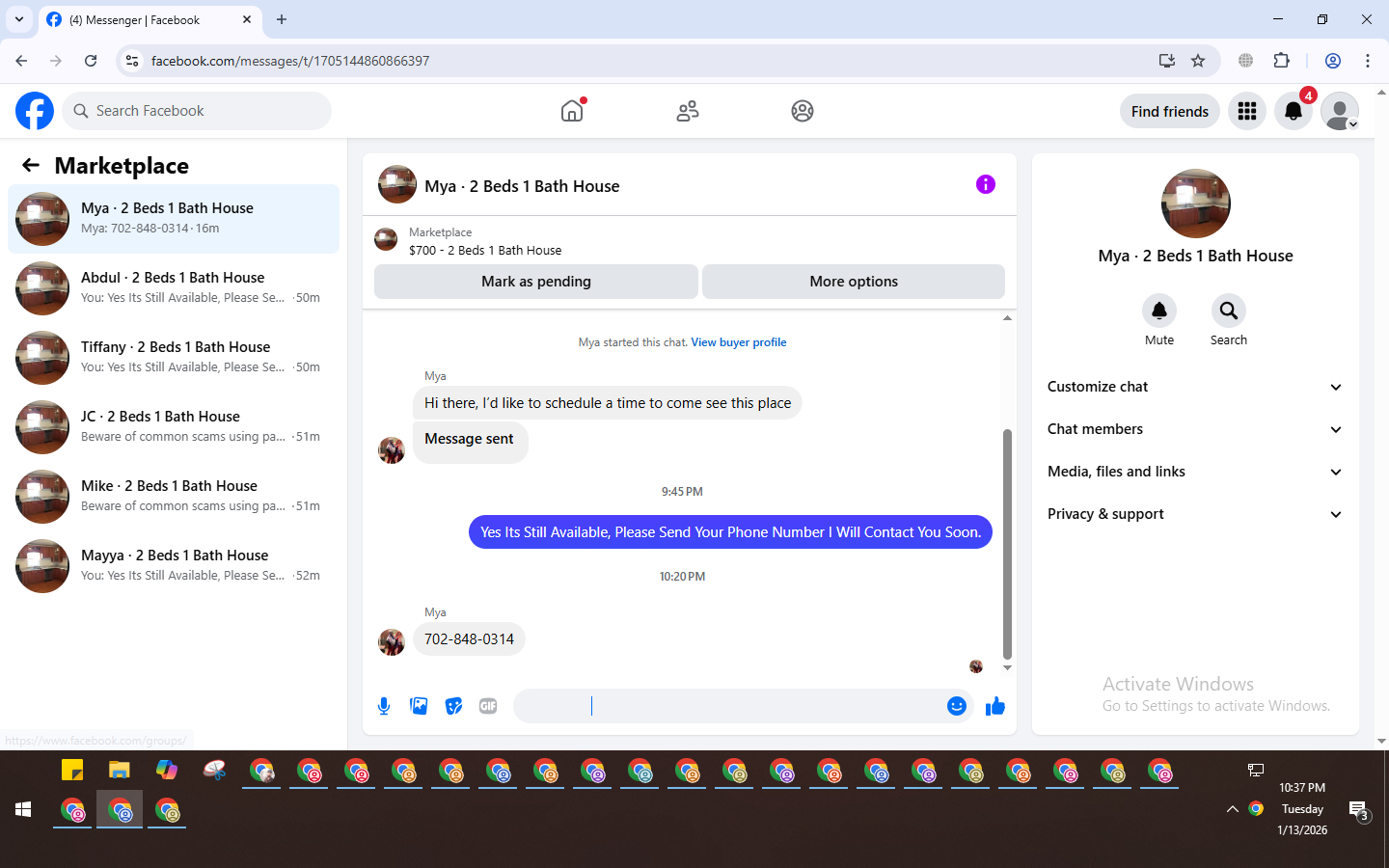This screenshot has height=868, width=1389.
Task: Close the Messenger Facebook tab
Action: coord(247,19)
